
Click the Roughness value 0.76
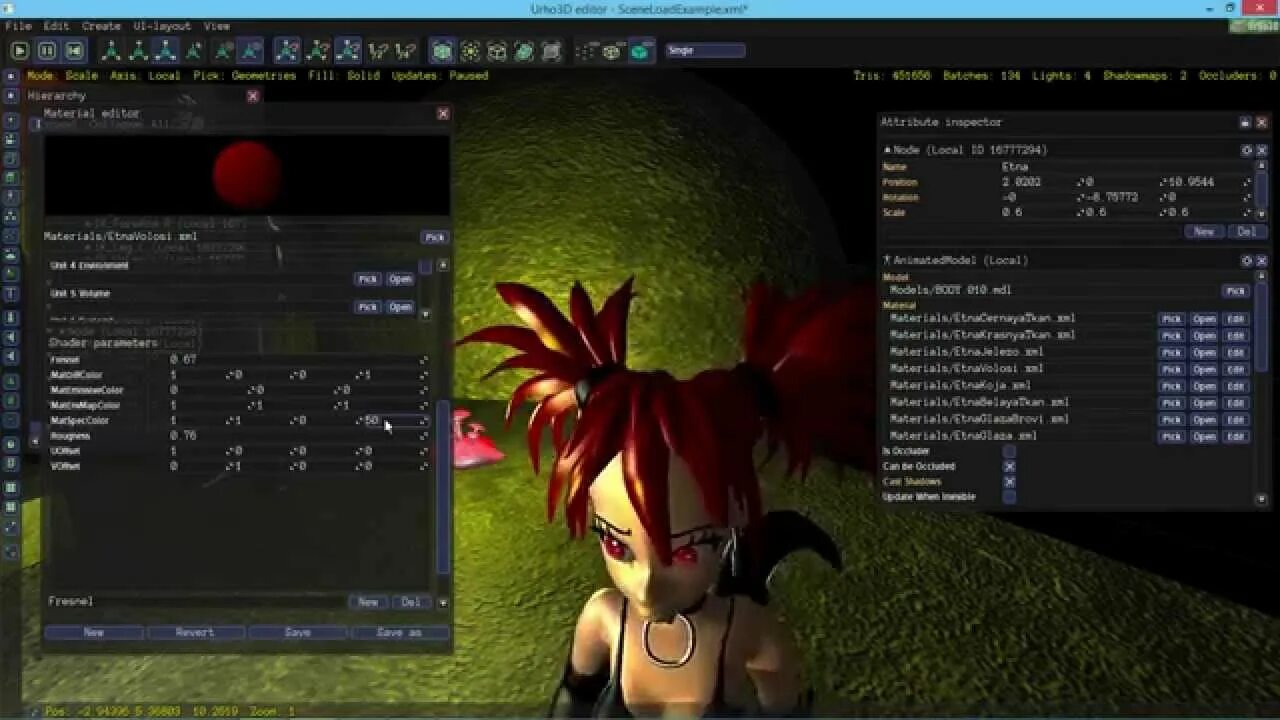pos(183,436)
